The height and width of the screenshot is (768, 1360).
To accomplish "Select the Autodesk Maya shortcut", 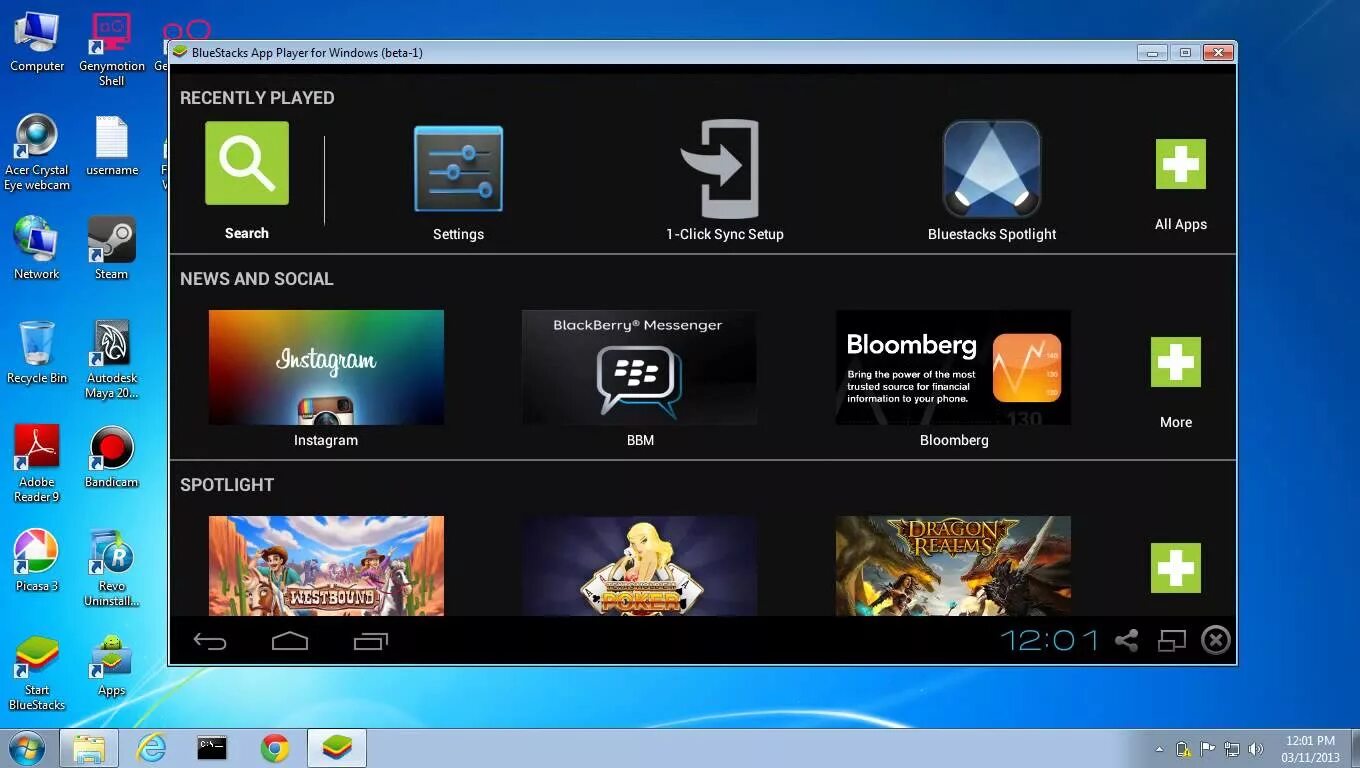I will point(111,360).
